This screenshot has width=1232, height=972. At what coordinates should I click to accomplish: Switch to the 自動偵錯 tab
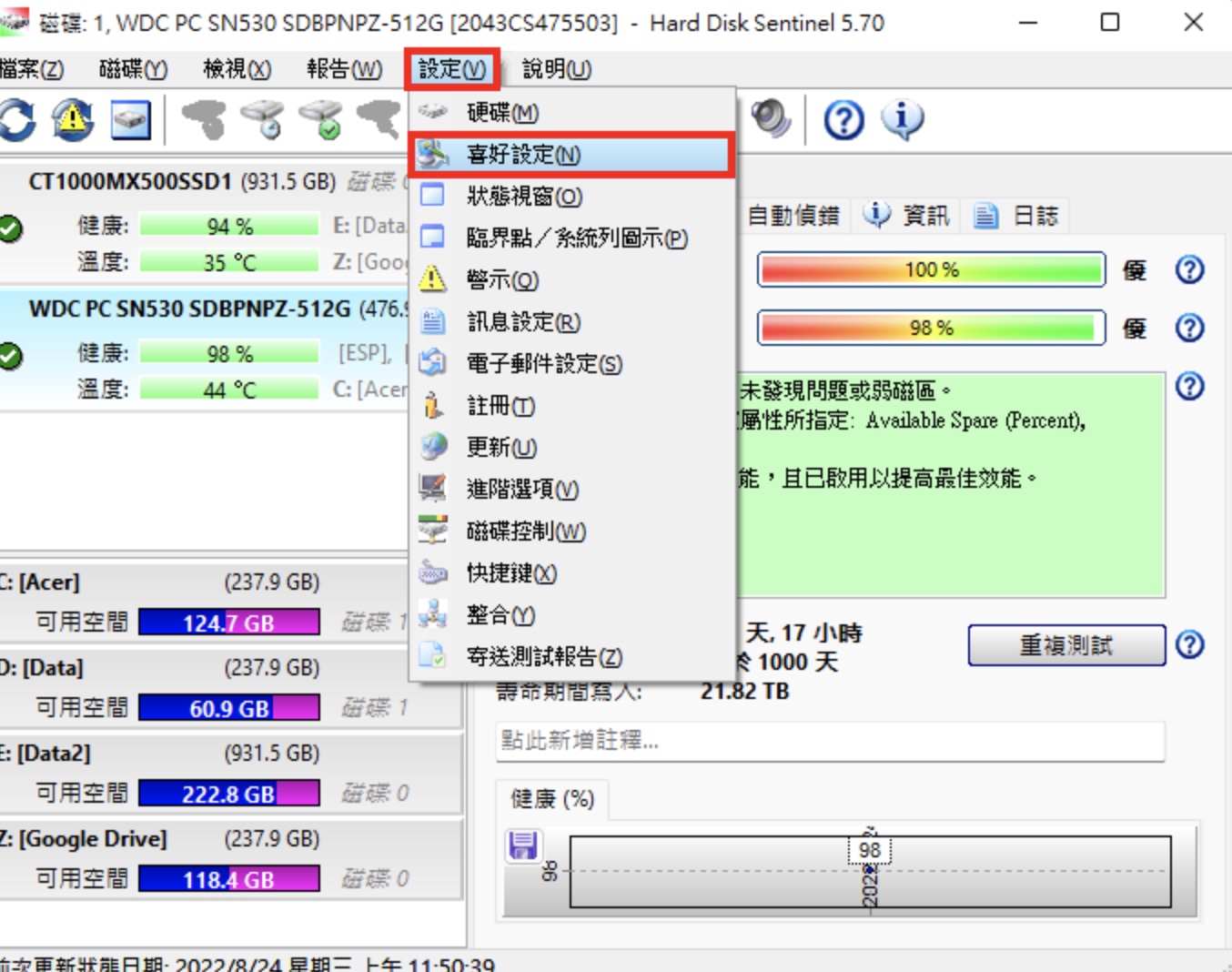click(792, 216)
